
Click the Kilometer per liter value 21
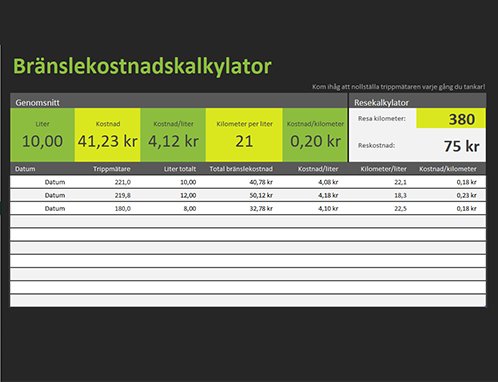[244, 141]
